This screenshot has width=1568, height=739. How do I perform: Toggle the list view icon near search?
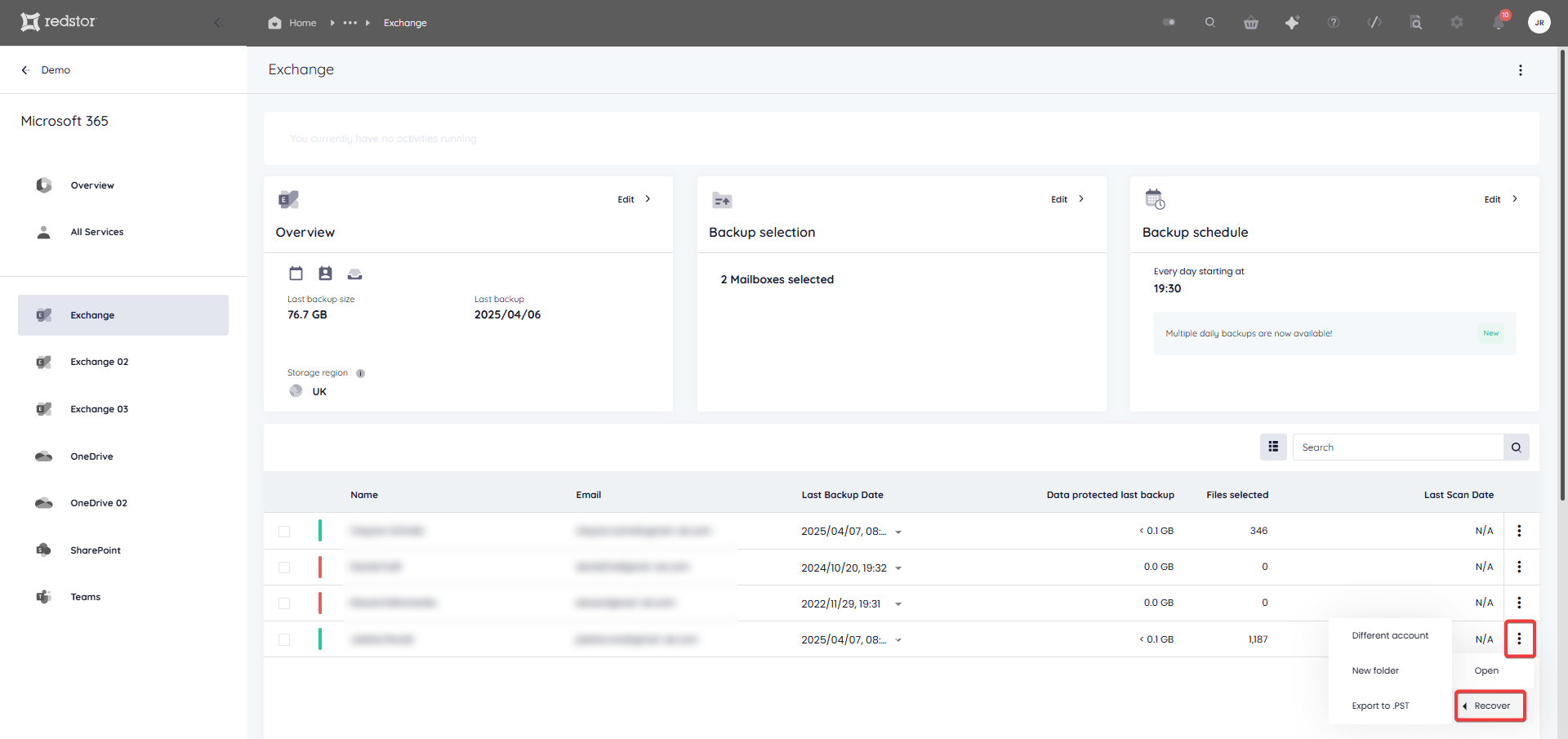click(1273, 447)
